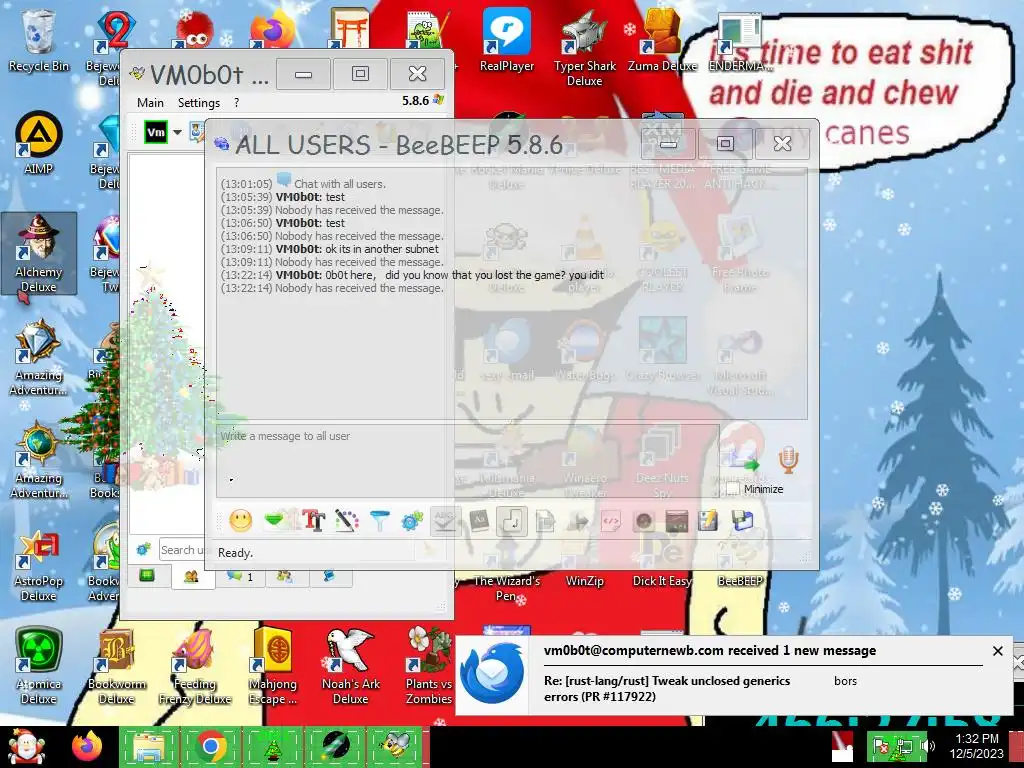Switch to the BeeBEEP bee taskbar item

tap(395, 747)
